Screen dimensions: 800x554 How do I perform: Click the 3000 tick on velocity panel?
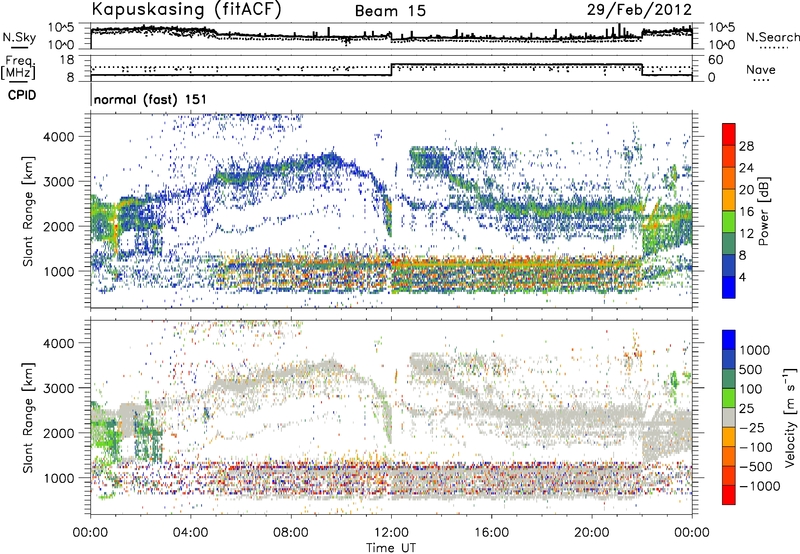click(59, 388)
